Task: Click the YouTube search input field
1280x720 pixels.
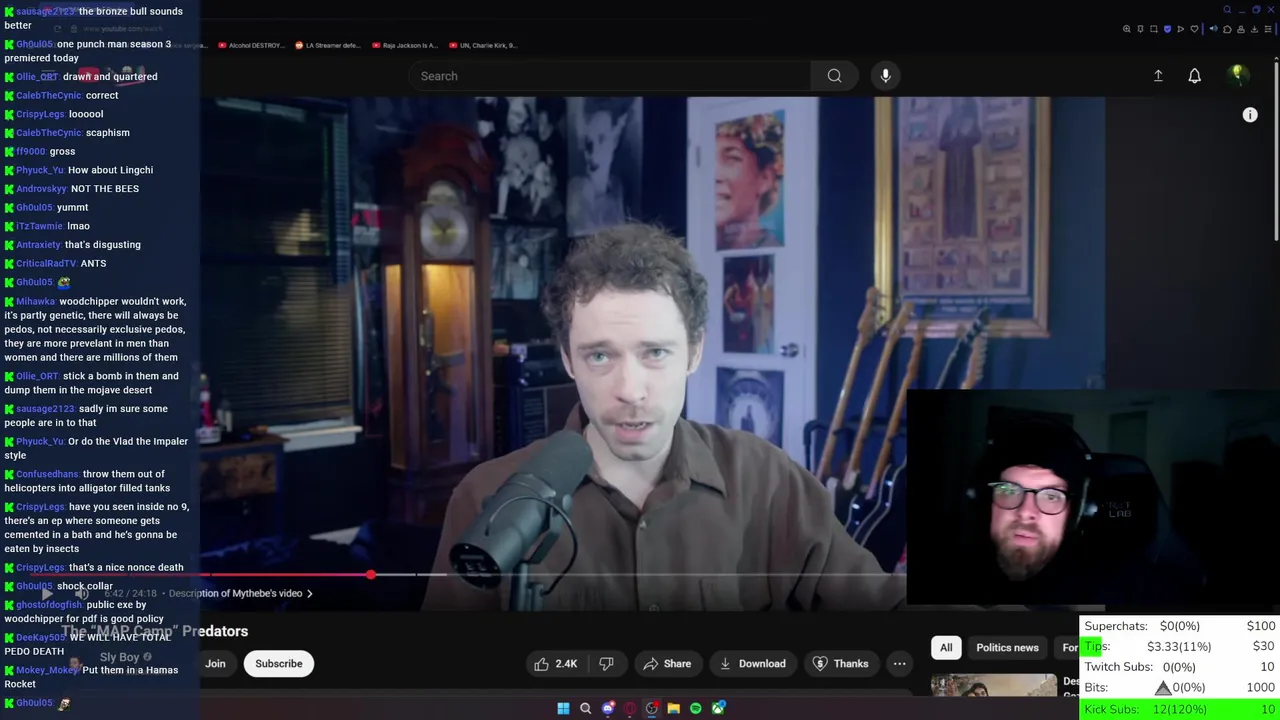Action: [x=610, y=76]
